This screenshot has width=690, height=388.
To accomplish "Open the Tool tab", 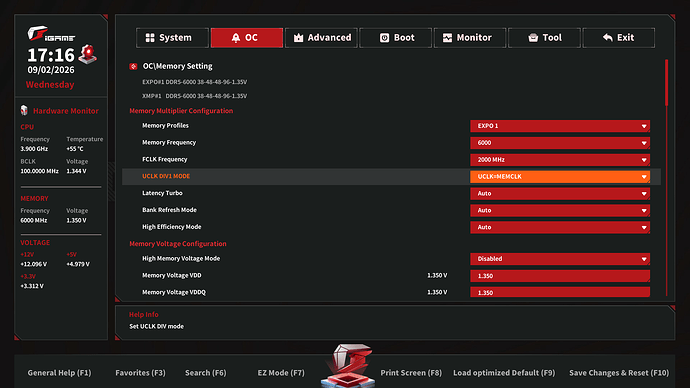I will (x=544, y=38).
